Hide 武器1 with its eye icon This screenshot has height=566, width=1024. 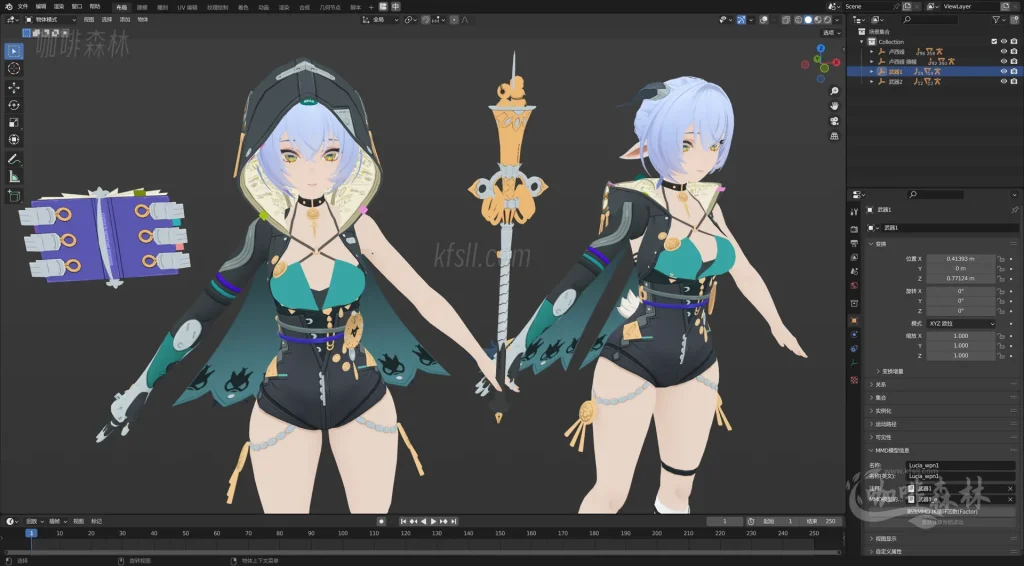(1004, 71)
